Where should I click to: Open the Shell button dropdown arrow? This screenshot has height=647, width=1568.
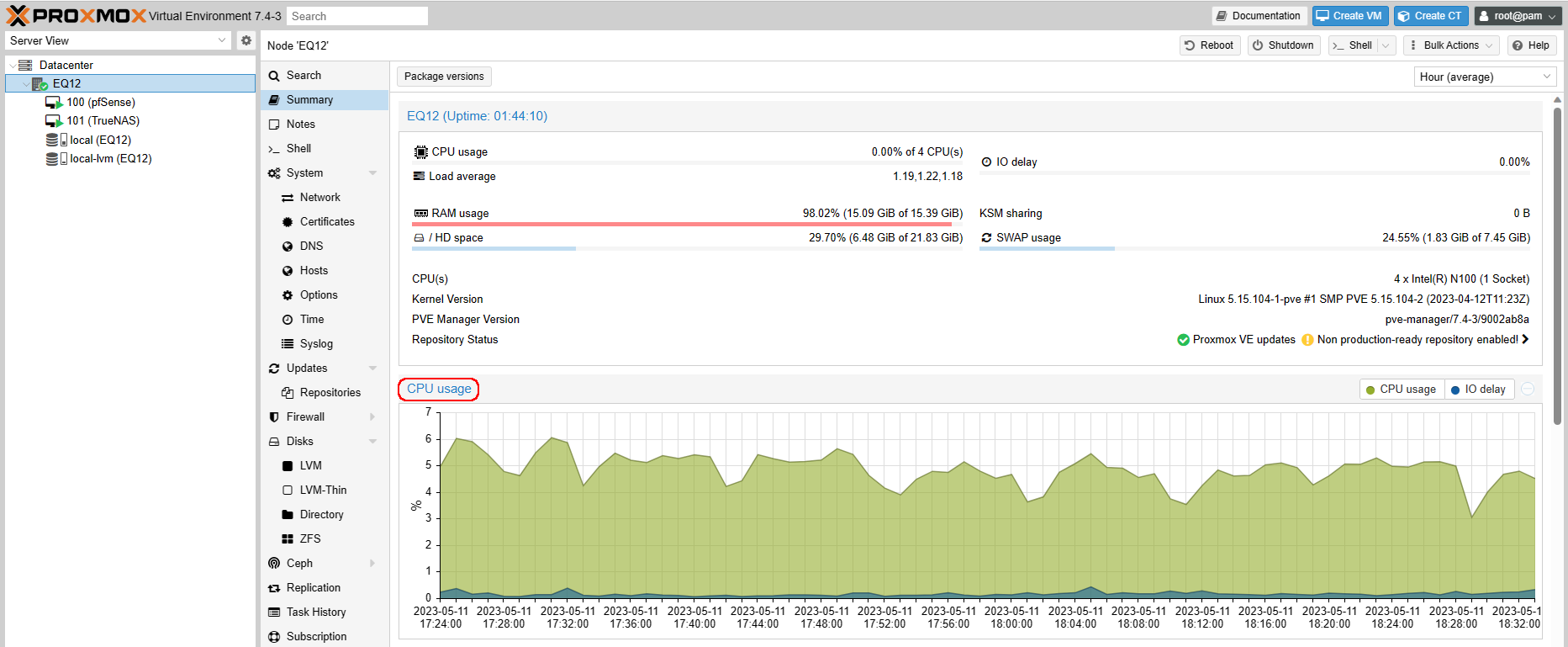[x=1386, y=45]
